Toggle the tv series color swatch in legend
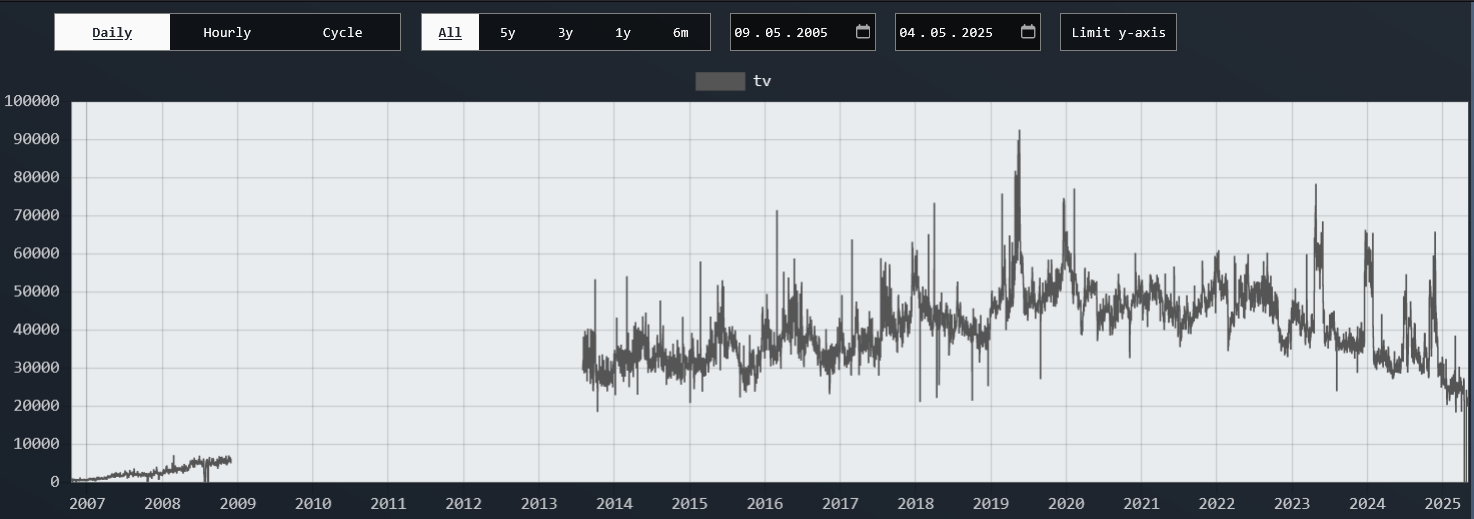 pos(720,81)
